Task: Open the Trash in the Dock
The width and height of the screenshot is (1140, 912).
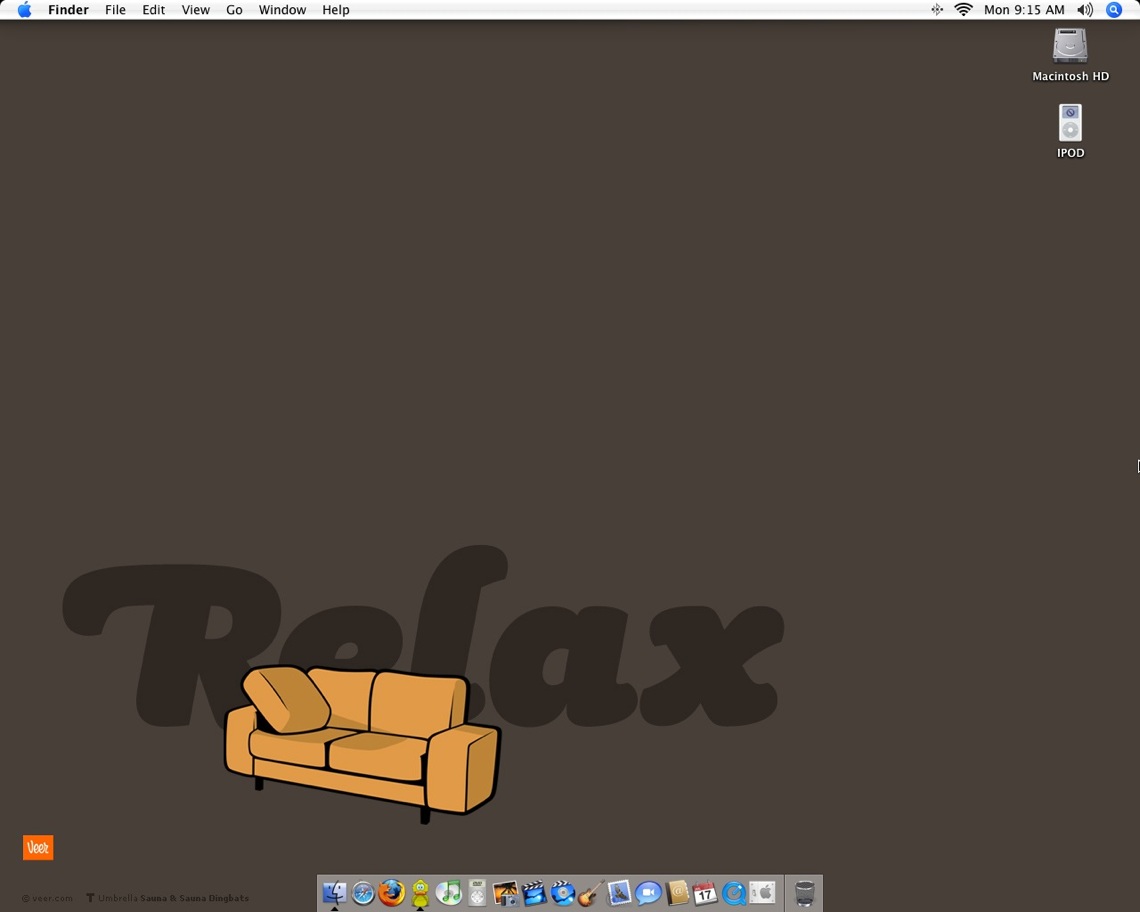Action: click(804, 893)
